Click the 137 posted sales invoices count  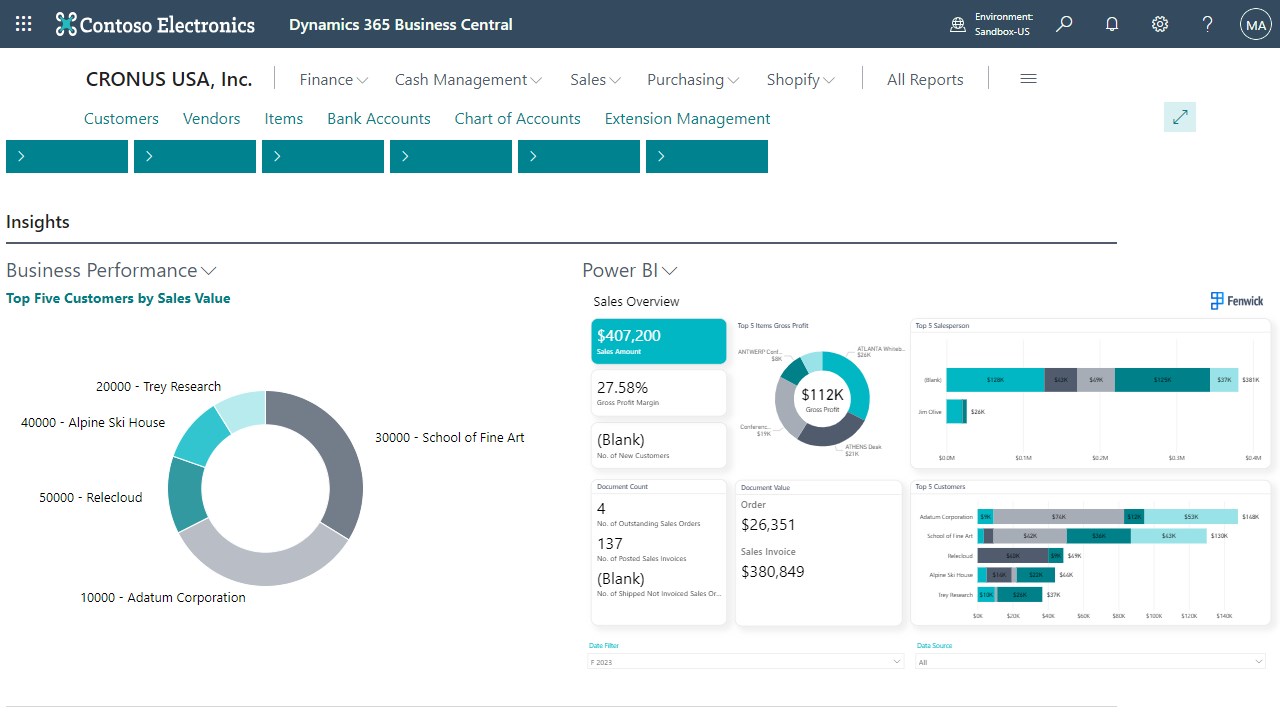(610, 544)
